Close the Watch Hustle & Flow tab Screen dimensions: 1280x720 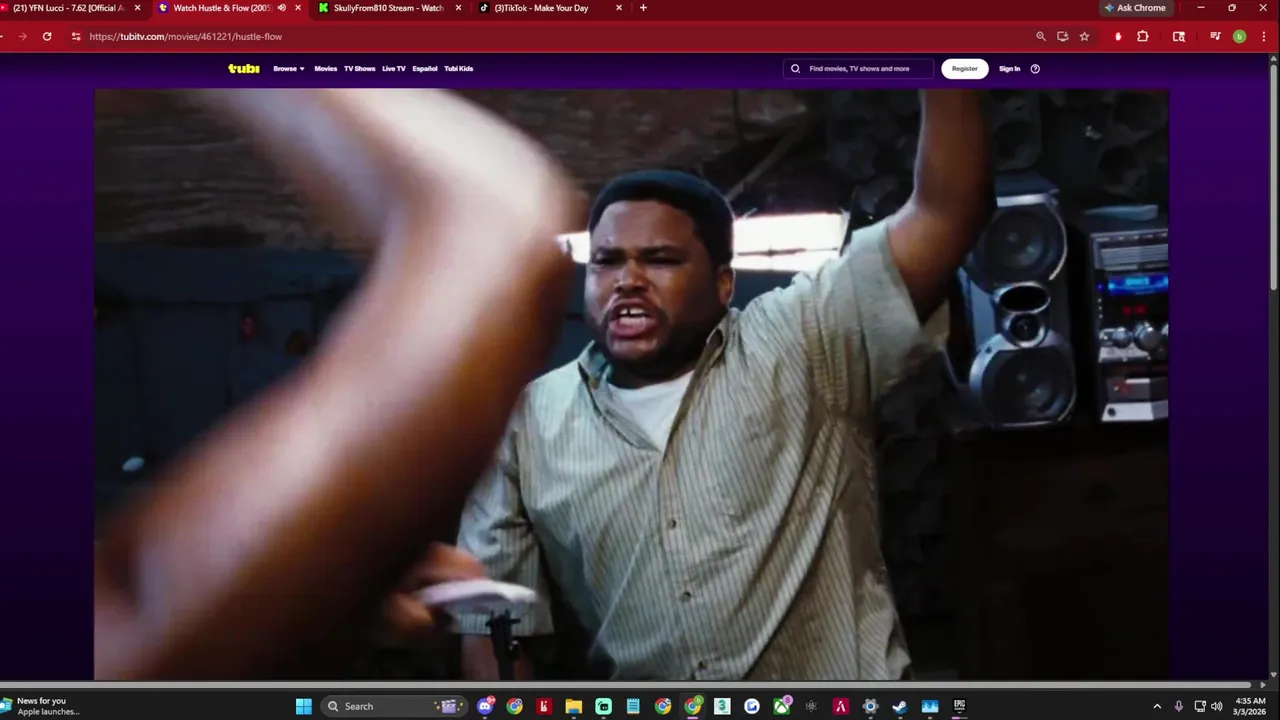point(298,8)
